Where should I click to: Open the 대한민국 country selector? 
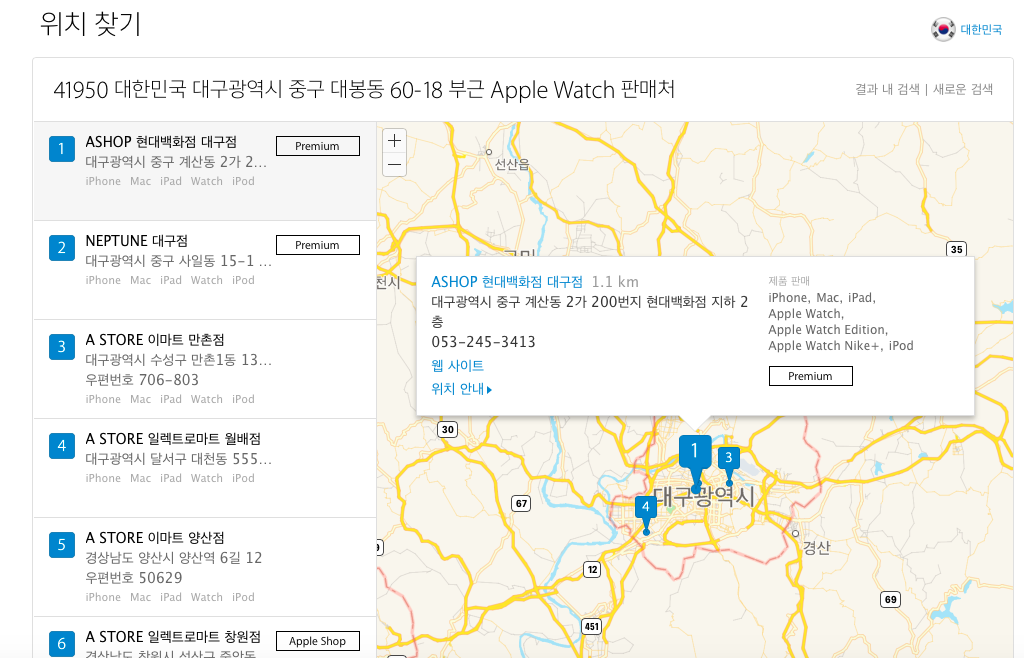pyautogui.click(x=981, y=30)
